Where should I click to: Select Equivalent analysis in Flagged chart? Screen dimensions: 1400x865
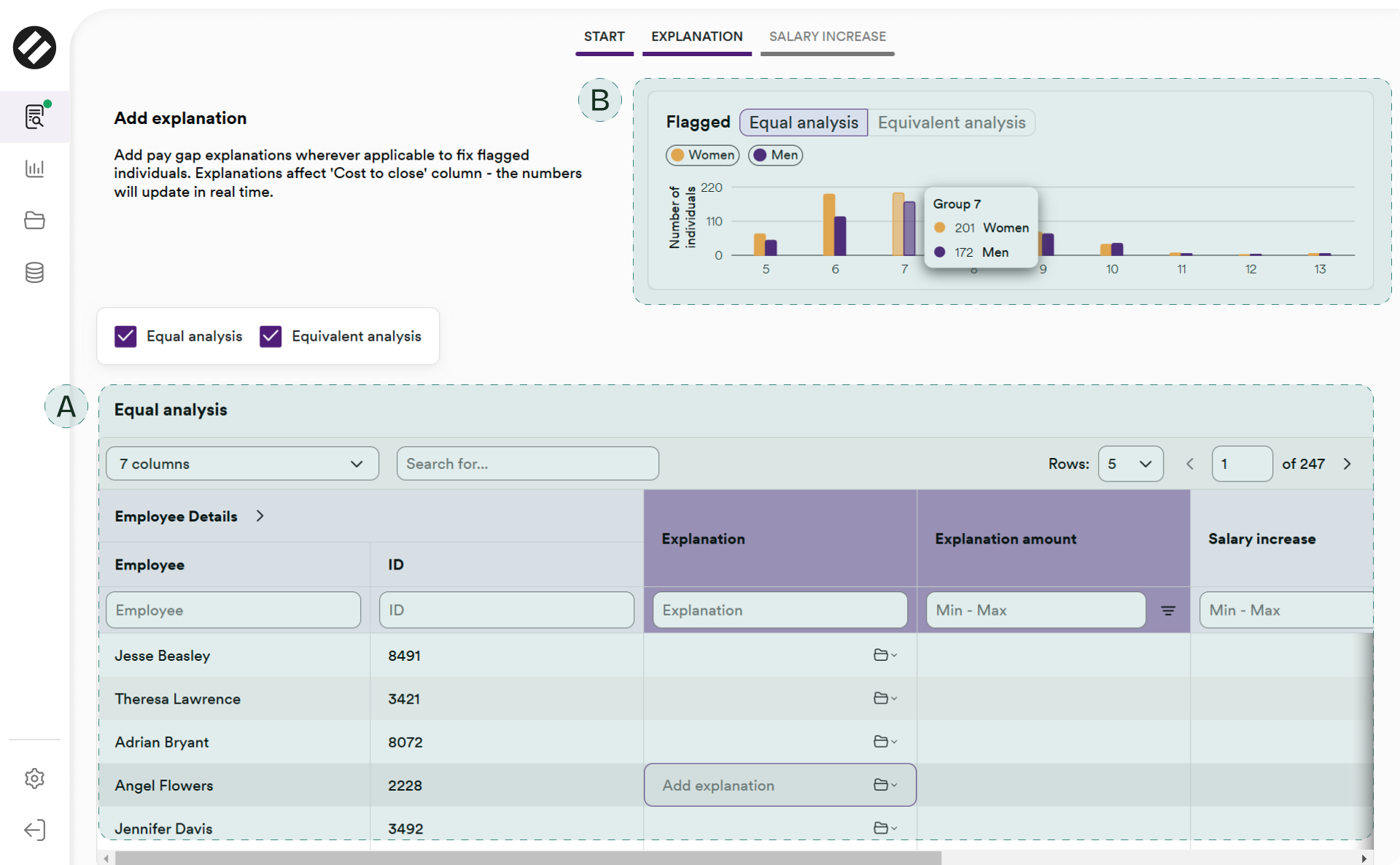coord(951,123)
